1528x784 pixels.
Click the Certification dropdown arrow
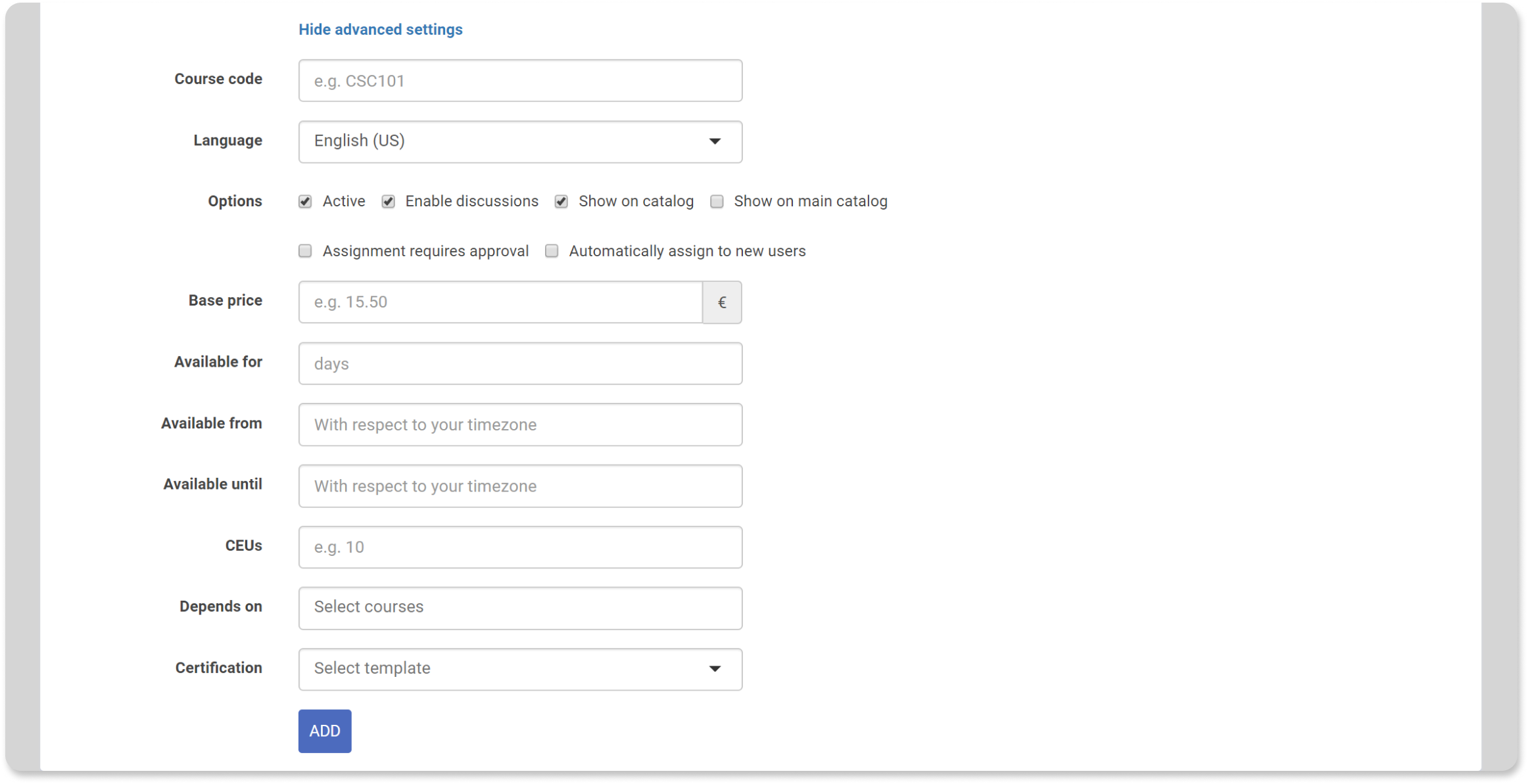(715, 669)
